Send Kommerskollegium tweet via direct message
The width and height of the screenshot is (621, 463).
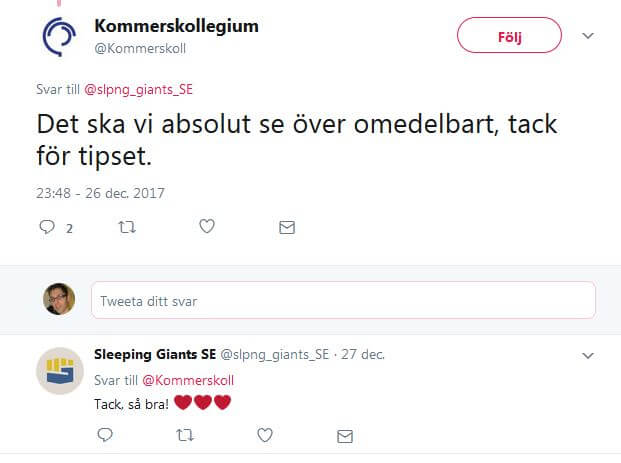coord(287,227)
